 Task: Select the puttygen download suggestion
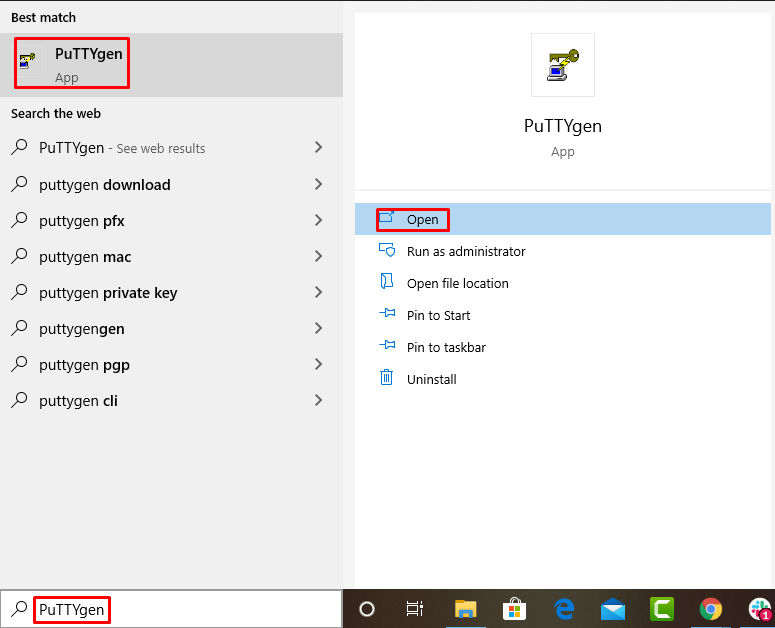click(x=171, y=184)
